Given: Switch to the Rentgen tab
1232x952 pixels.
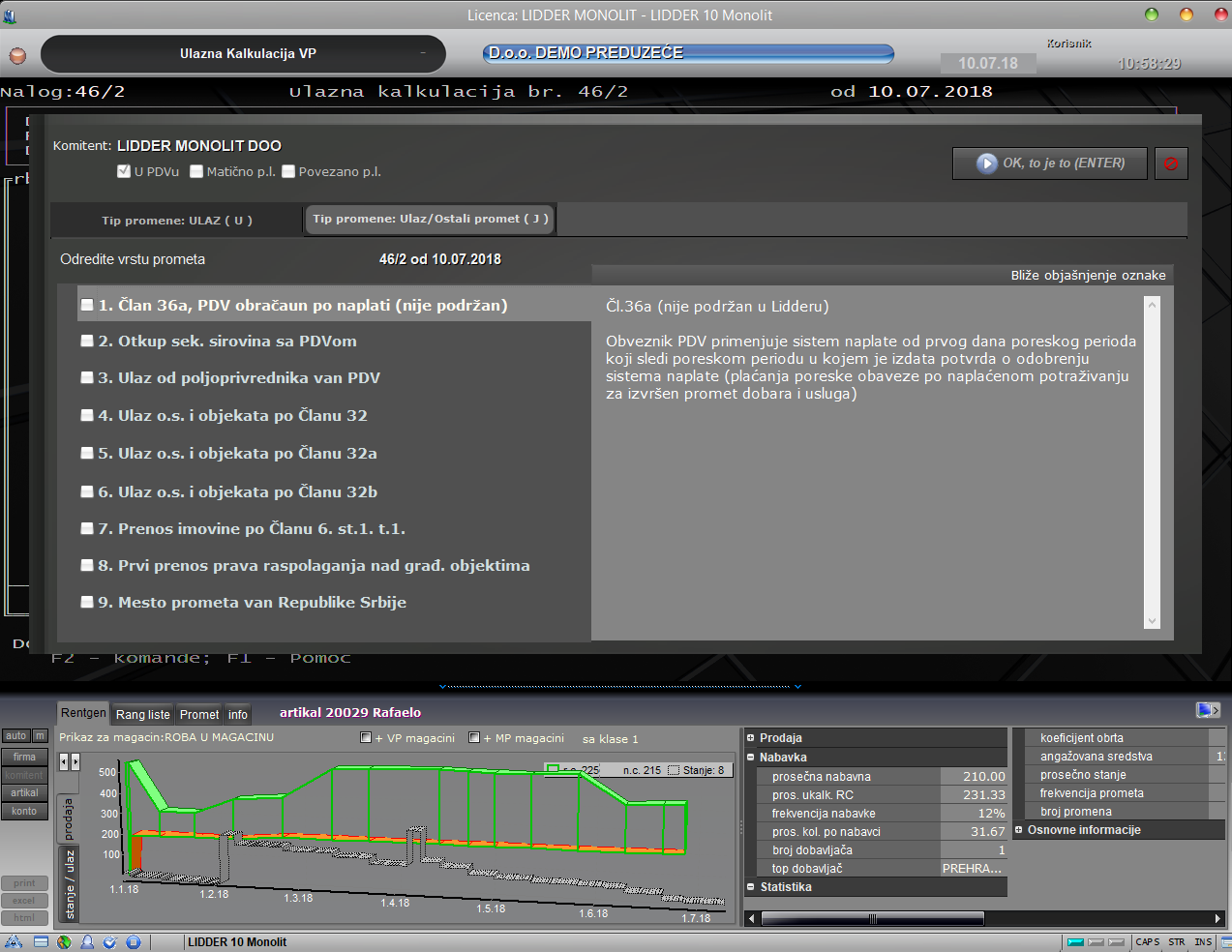Looking at the screenshot, I should coord(84,713).
